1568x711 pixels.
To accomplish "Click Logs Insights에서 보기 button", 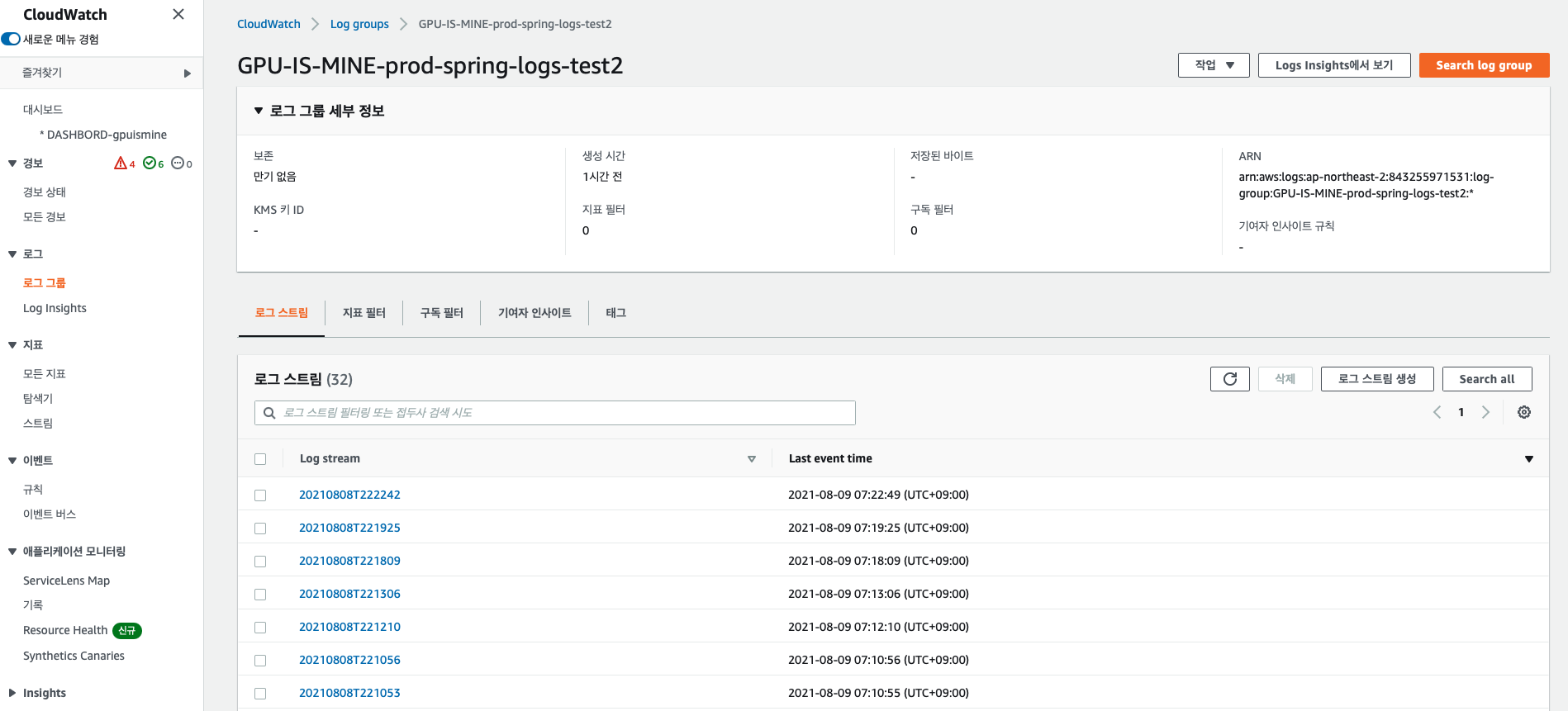I will pos(1334,65).
